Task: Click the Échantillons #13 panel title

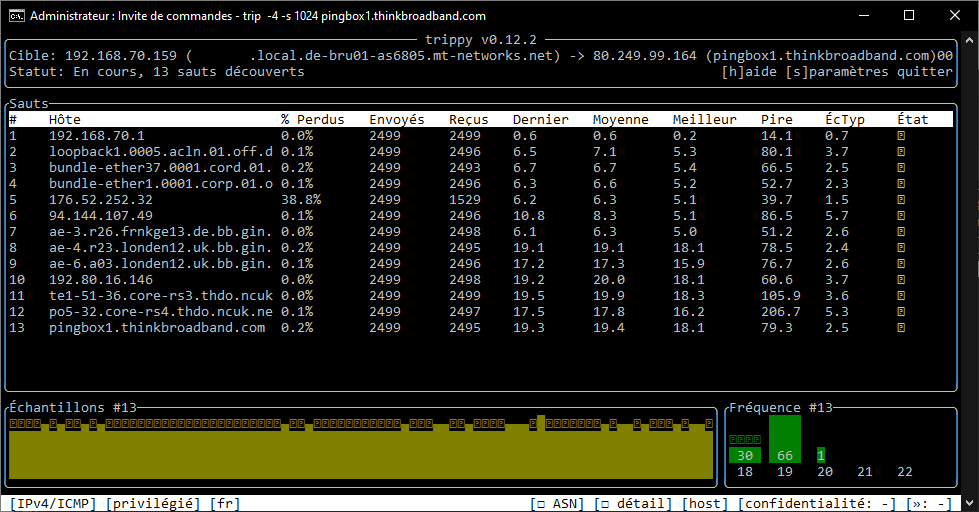Action: point(73,408)
